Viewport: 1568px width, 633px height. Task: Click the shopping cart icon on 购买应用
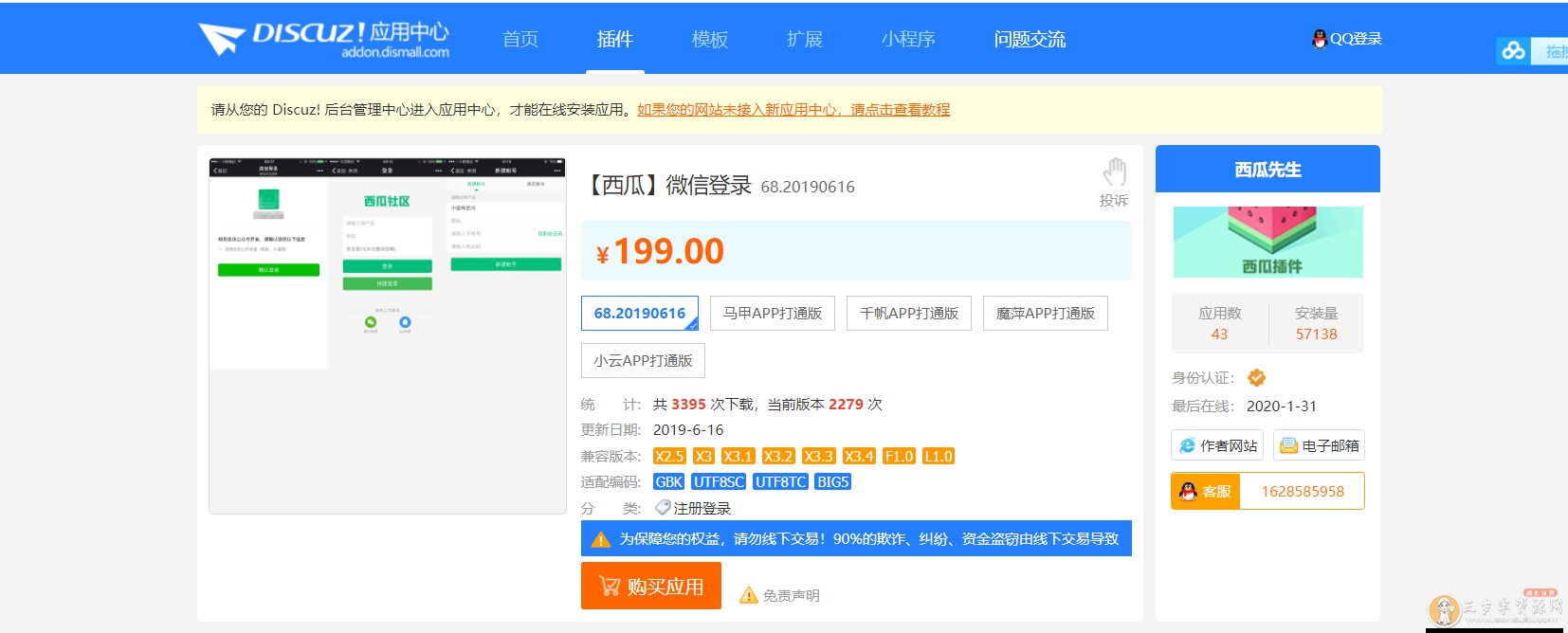click(x=610, y=587)
